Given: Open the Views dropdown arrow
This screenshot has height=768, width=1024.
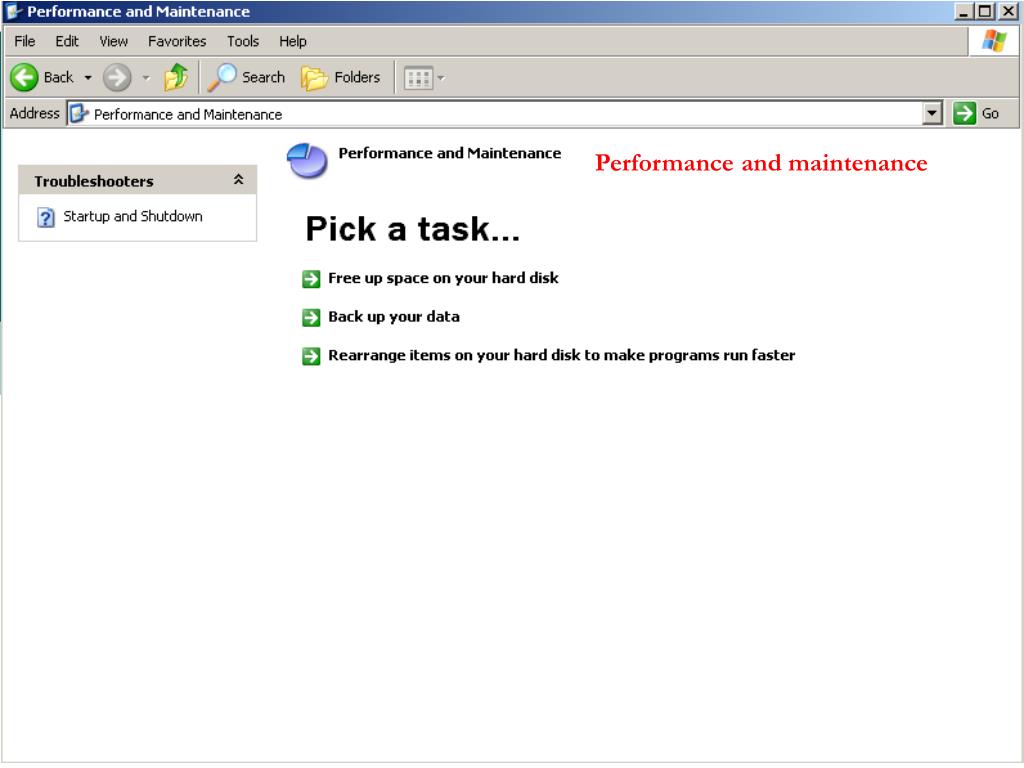Looking at the screenshot, I should coord(441,78).
